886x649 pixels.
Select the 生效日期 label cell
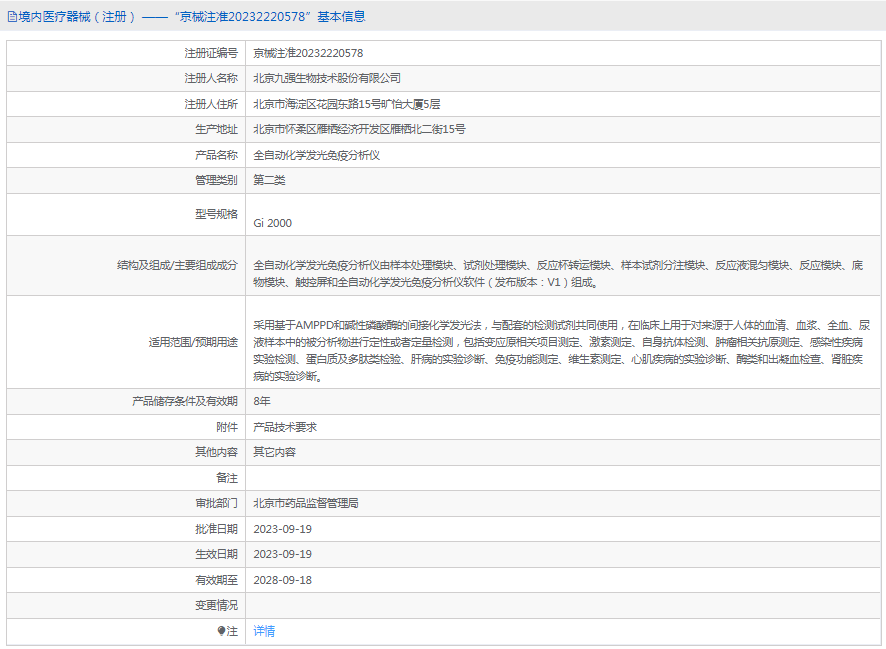pyautogui.click(x=126, y=554)
